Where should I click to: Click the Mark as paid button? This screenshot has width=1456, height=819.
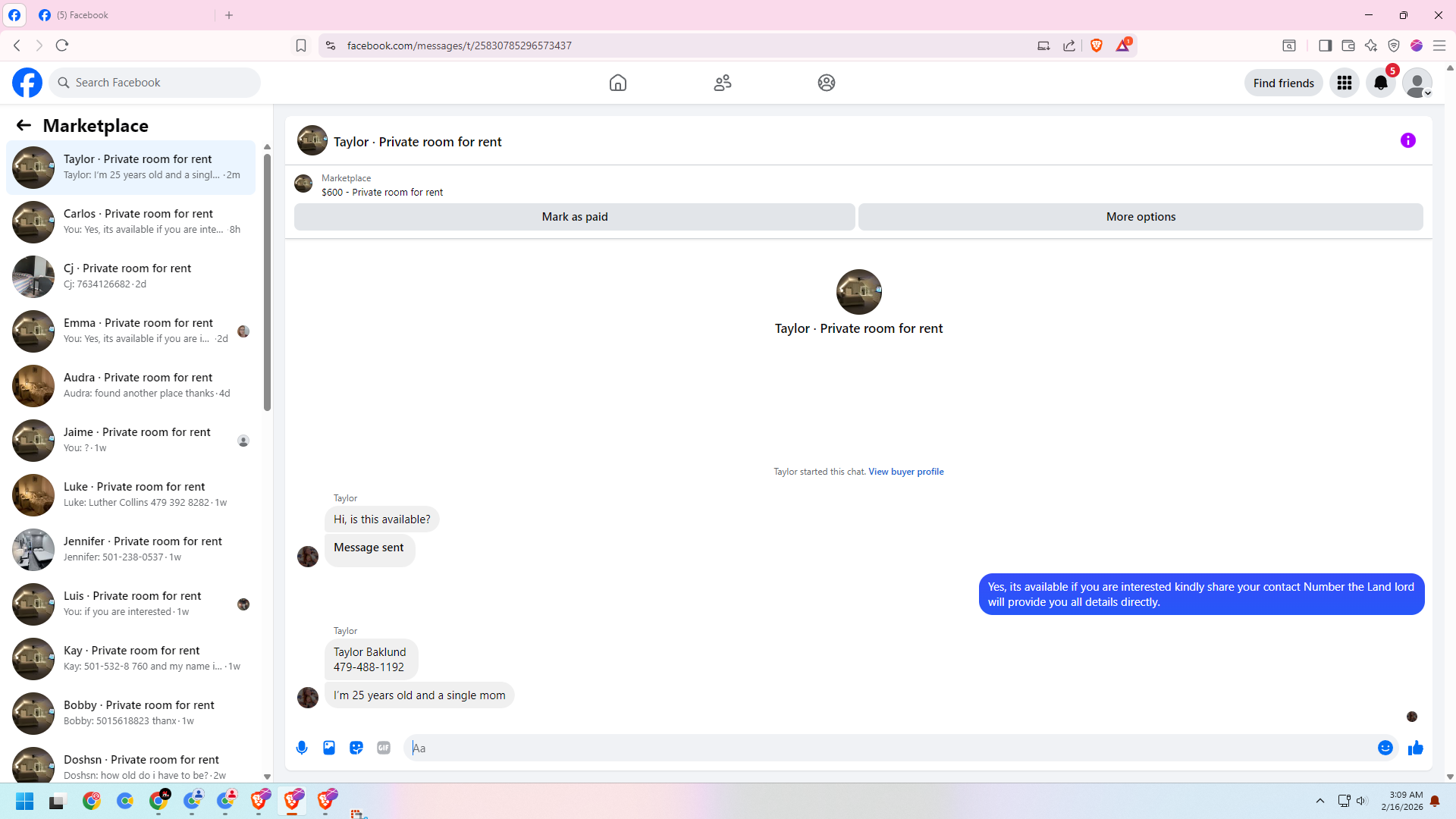coord(574,217)
